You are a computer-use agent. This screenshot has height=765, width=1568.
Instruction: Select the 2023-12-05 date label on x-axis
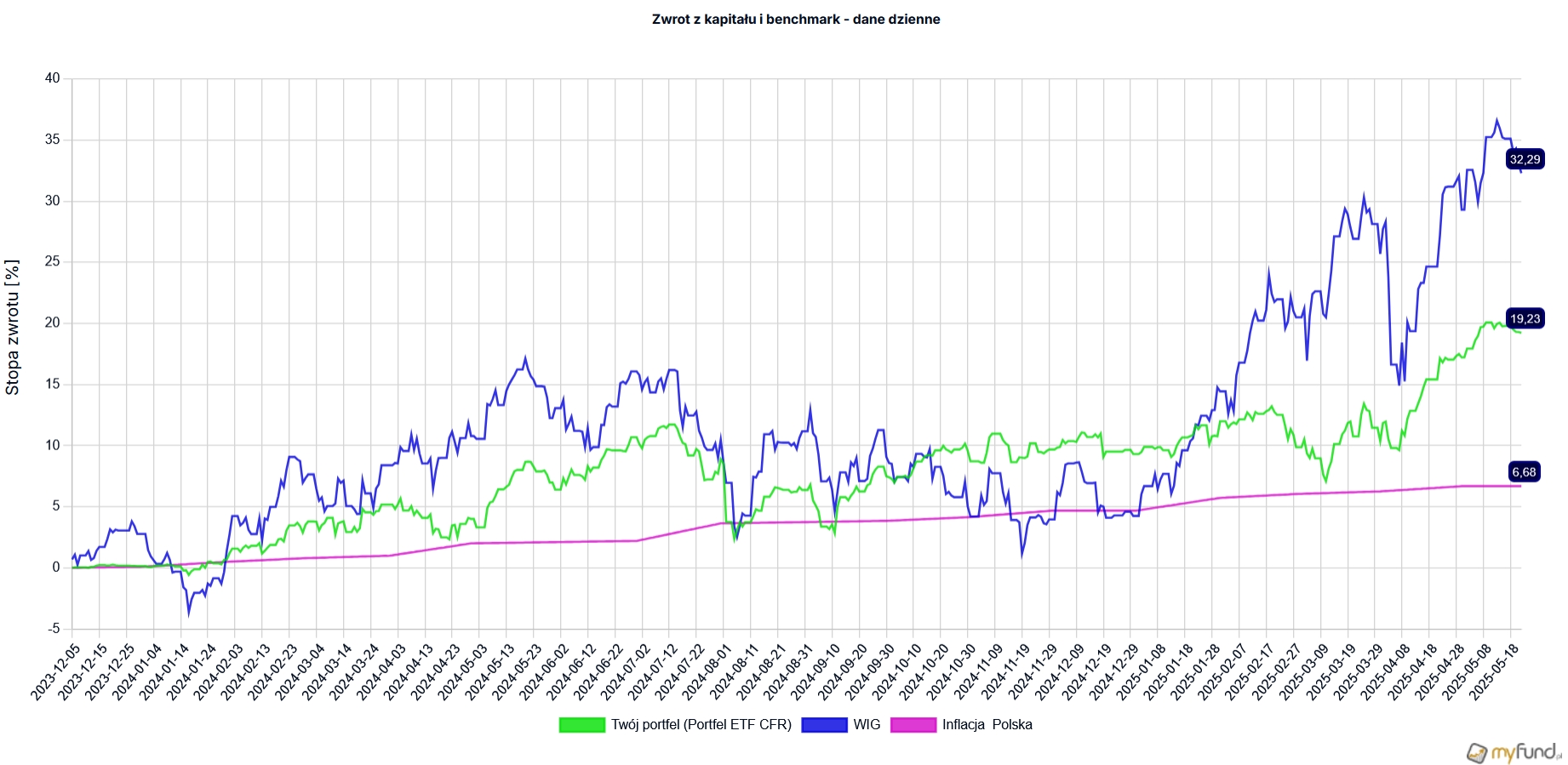pyautogui.click(x=56, y=671)
